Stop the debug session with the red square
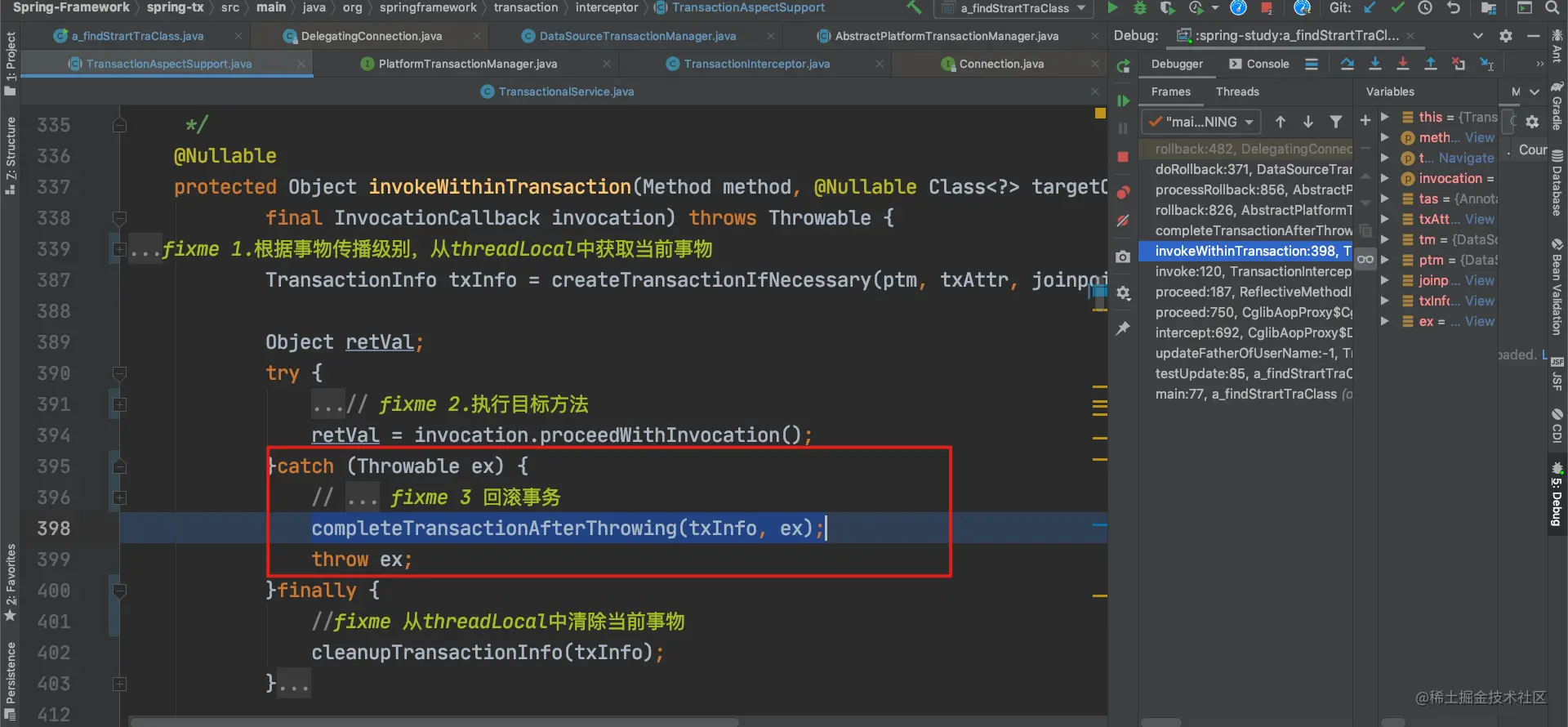Image resolution: width=1568 pixels, height=727 pixels. click(x=1123, y=156)
